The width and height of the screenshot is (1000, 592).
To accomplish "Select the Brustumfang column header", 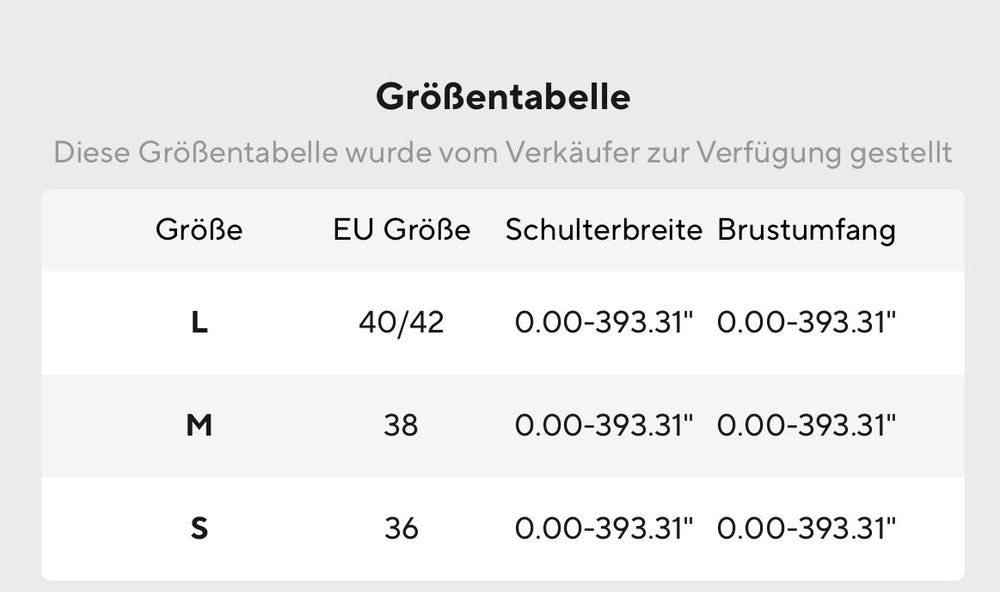I will tap(807, 230).
